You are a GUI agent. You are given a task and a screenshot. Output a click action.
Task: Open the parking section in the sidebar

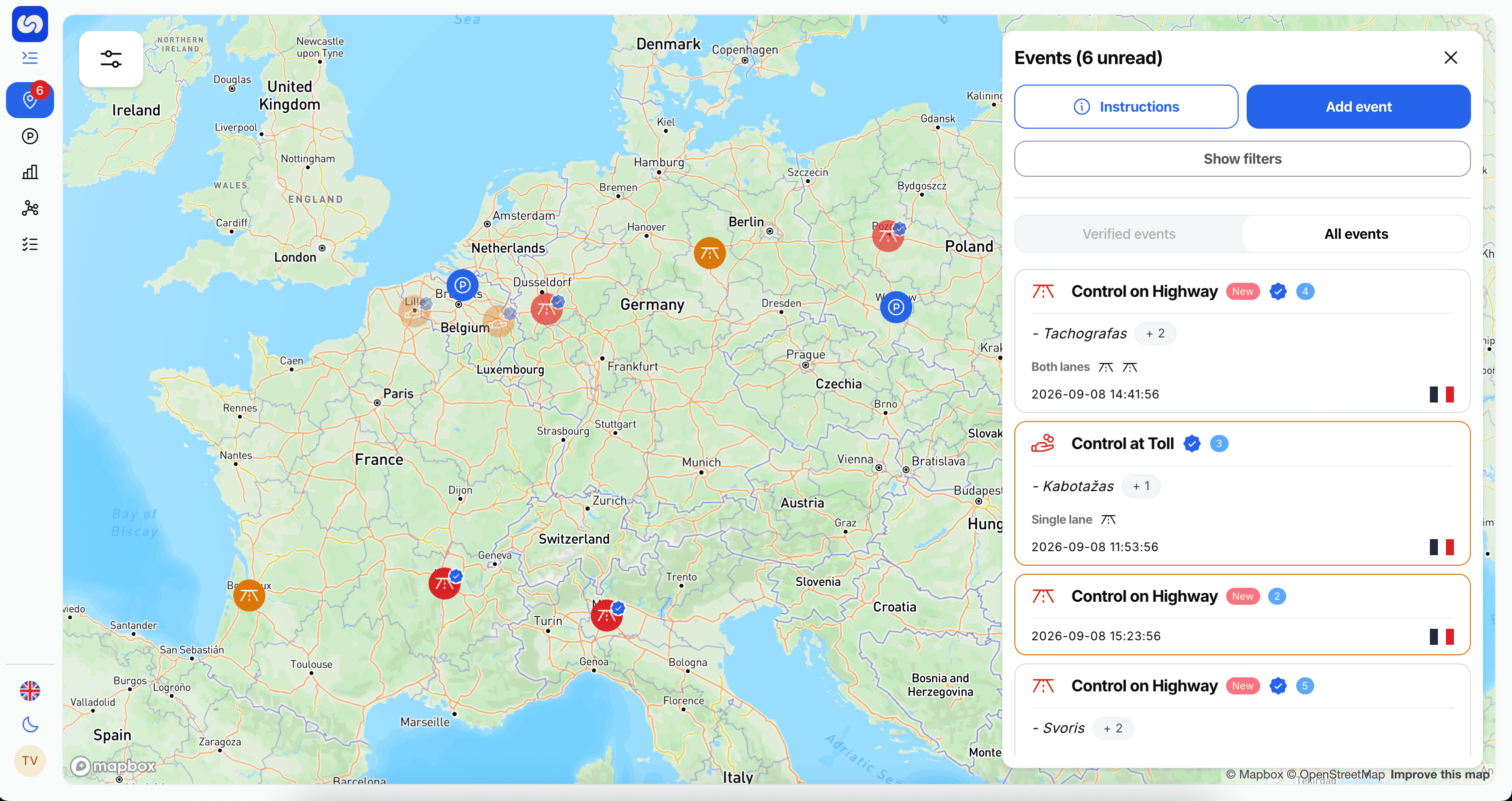30,136
